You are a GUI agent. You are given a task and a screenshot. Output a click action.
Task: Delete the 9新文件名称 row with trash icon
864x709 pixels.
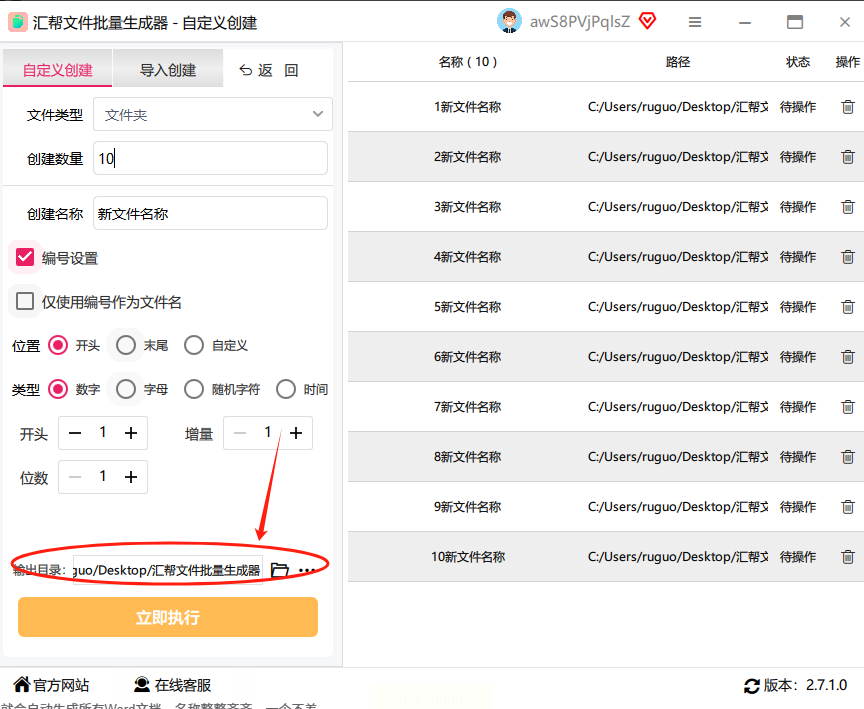[847, 507]
